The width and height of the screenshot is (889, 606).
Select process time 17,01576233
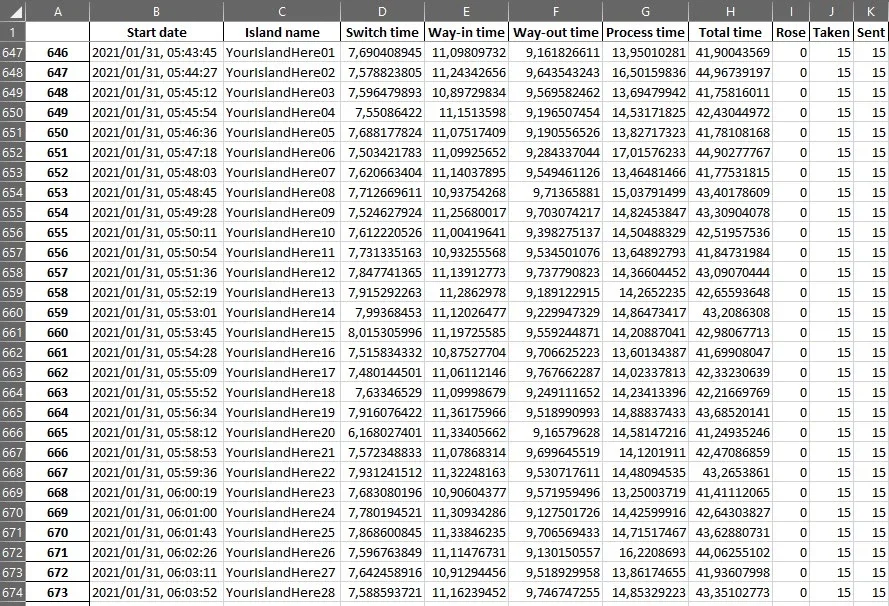pos(645,152)
